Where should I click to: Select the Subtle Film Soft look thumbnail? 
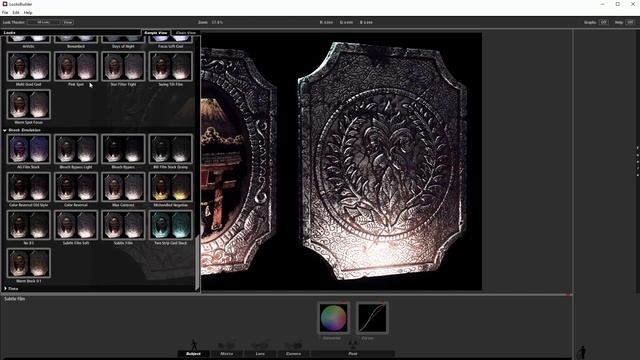point(76,225)
